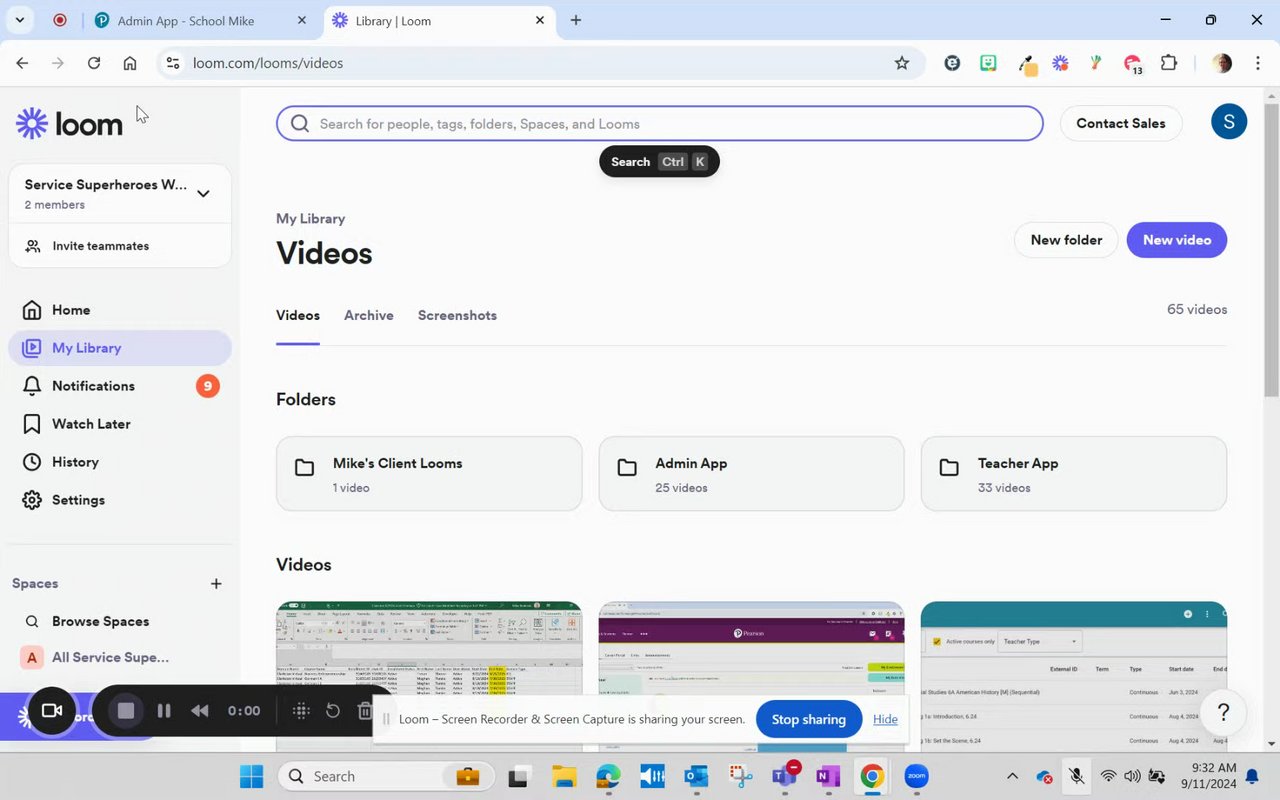Switch to the Videos tab
The height and width of the screenshot is (800, 1280).
[298, 315]
